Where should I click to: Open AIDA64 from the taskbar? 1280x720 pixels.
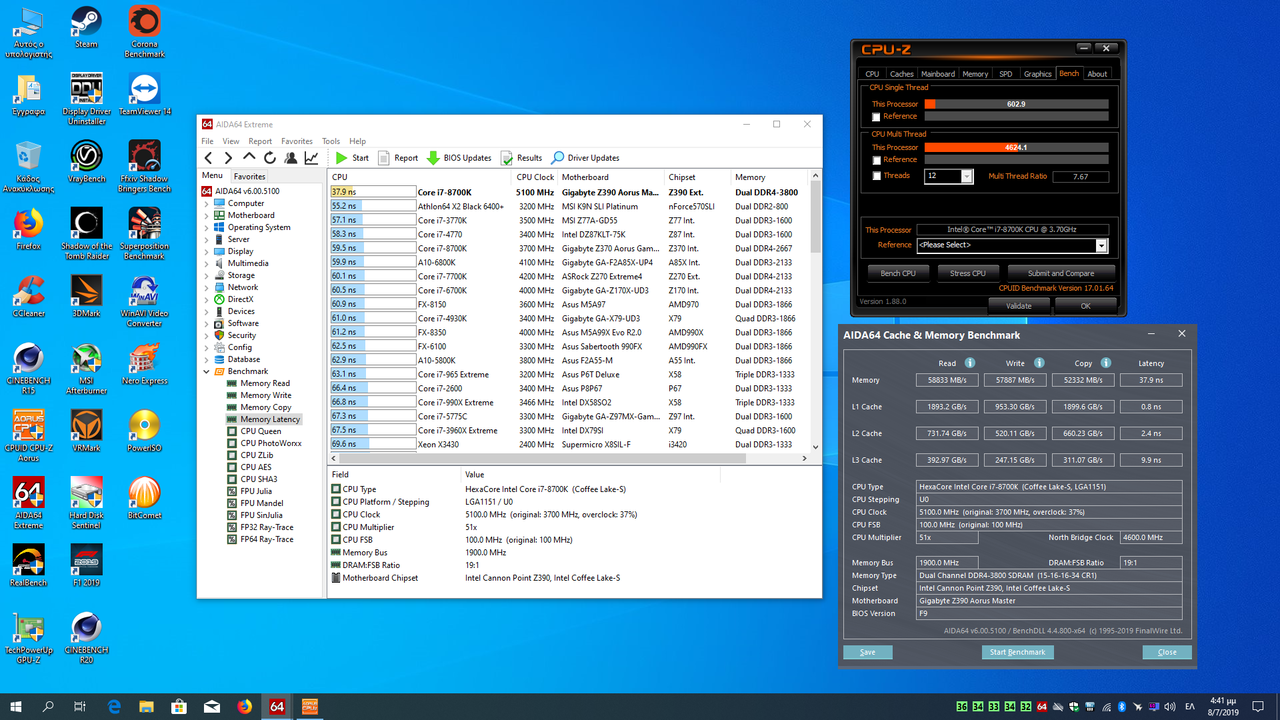click(277, 706)
